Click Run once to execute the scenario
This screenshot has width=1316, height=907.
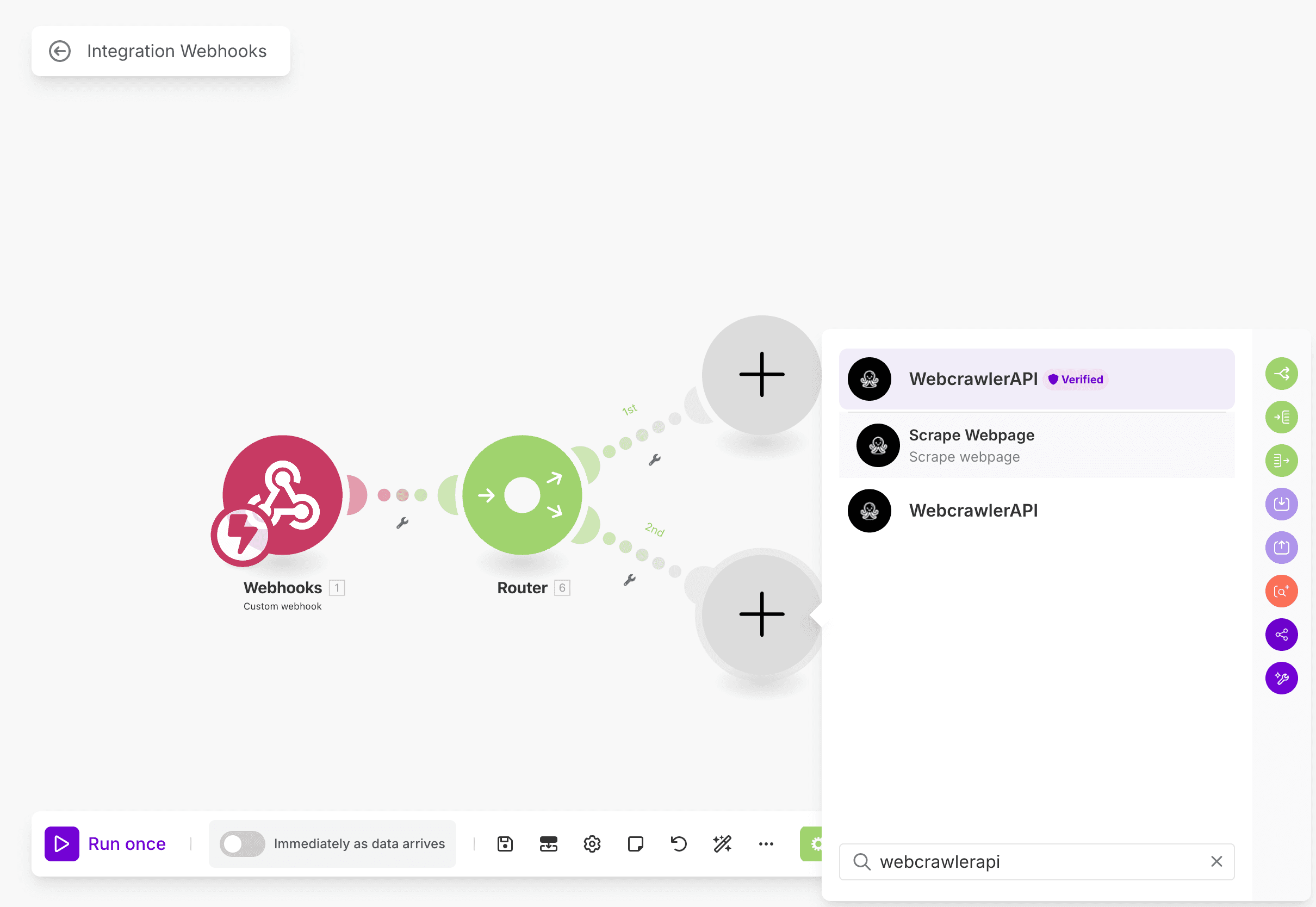tap(110, 843)
